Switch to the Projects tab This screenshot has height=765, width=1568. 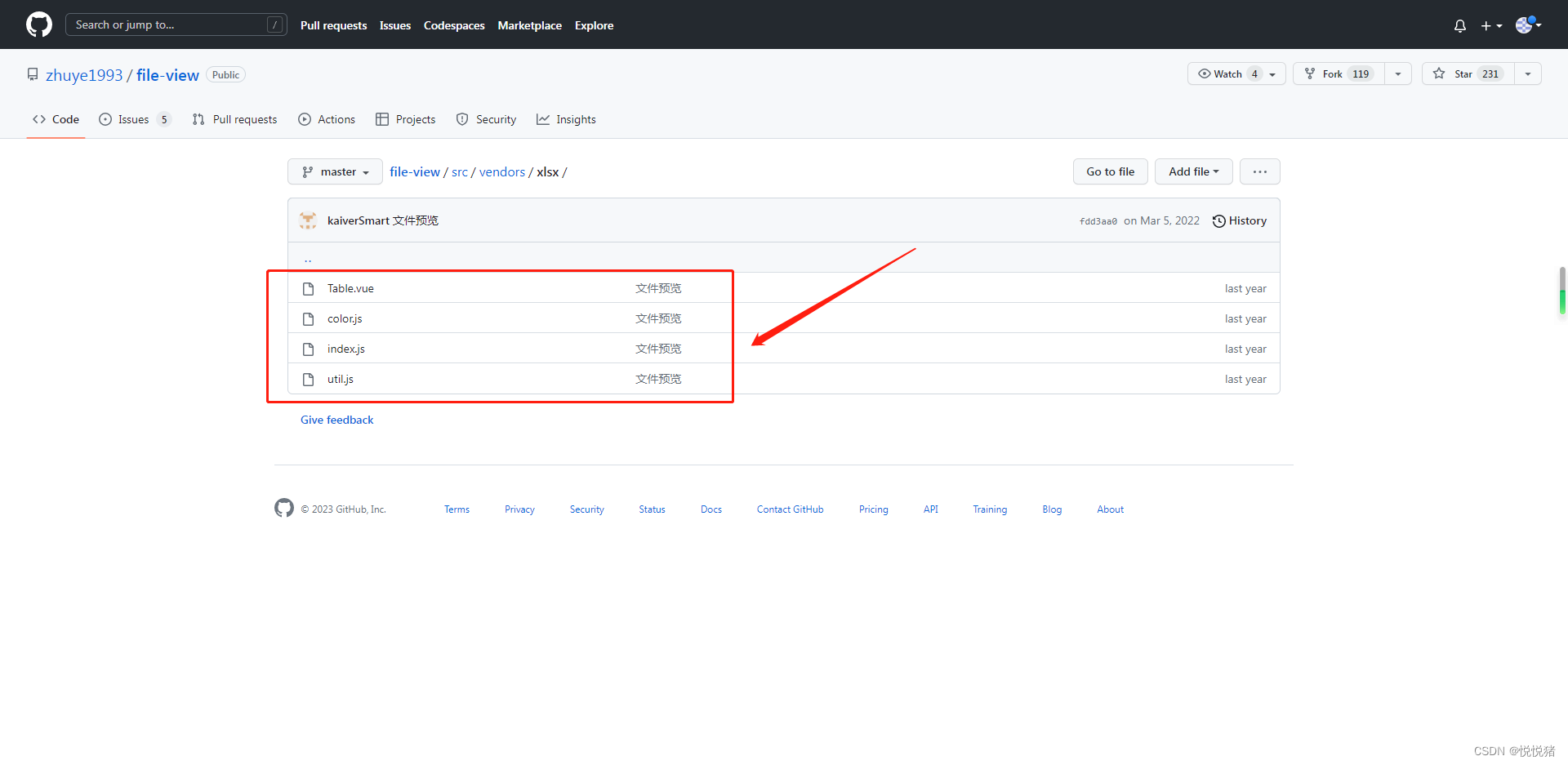(x=406, y=119)
